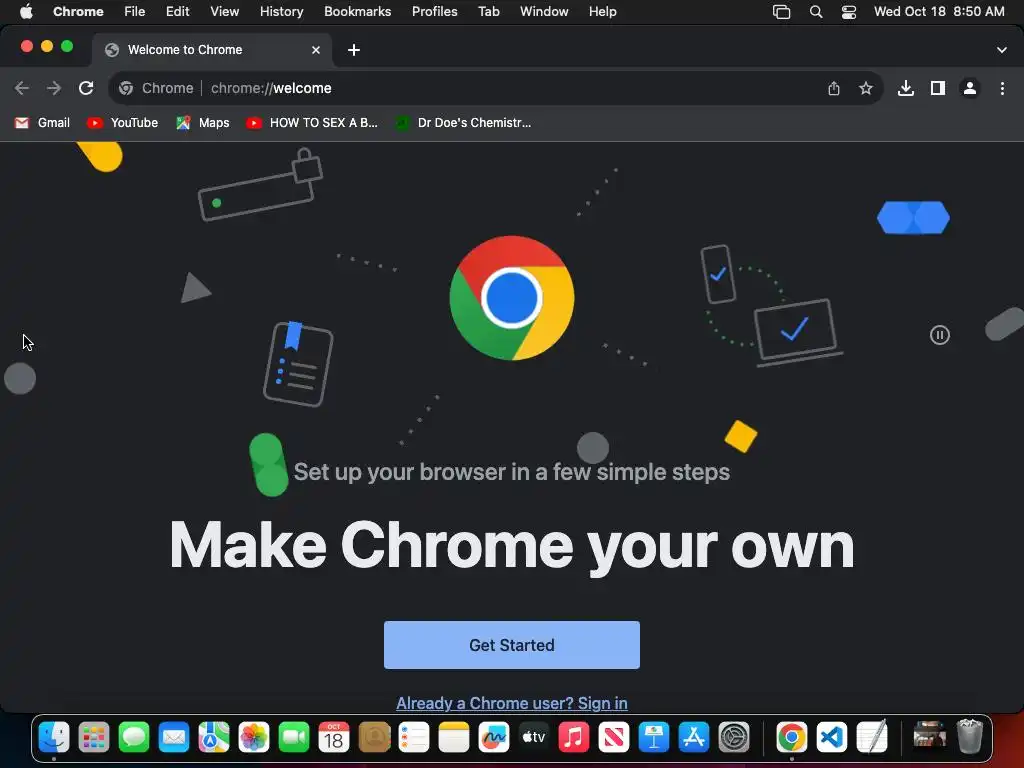
Task: Reload the current page
Action: coord(86,88)
